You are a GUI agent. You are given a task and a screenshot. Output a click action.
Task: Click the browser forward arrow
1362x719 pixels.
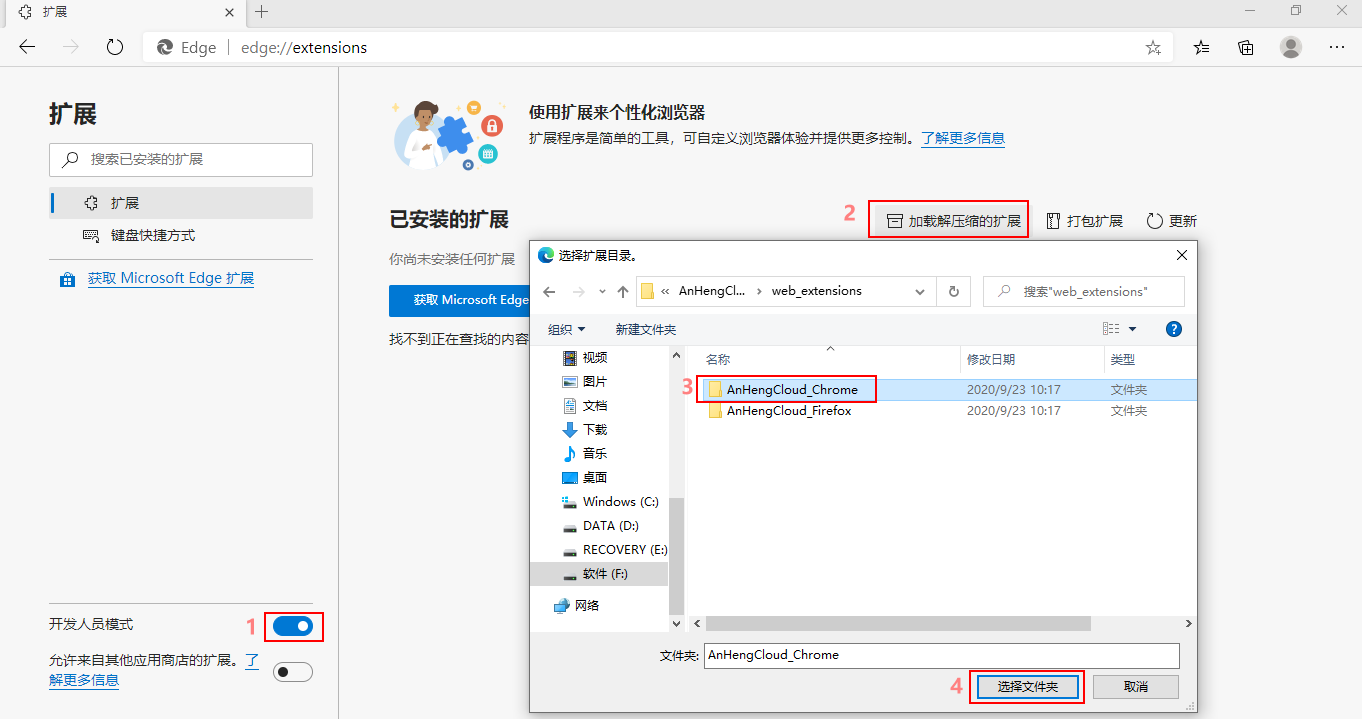[71, 47]
